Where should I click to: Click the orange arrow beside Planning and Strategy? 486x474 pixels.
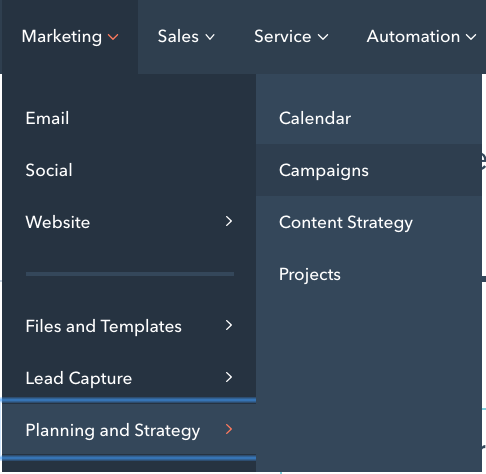click(x=229, y=429)
